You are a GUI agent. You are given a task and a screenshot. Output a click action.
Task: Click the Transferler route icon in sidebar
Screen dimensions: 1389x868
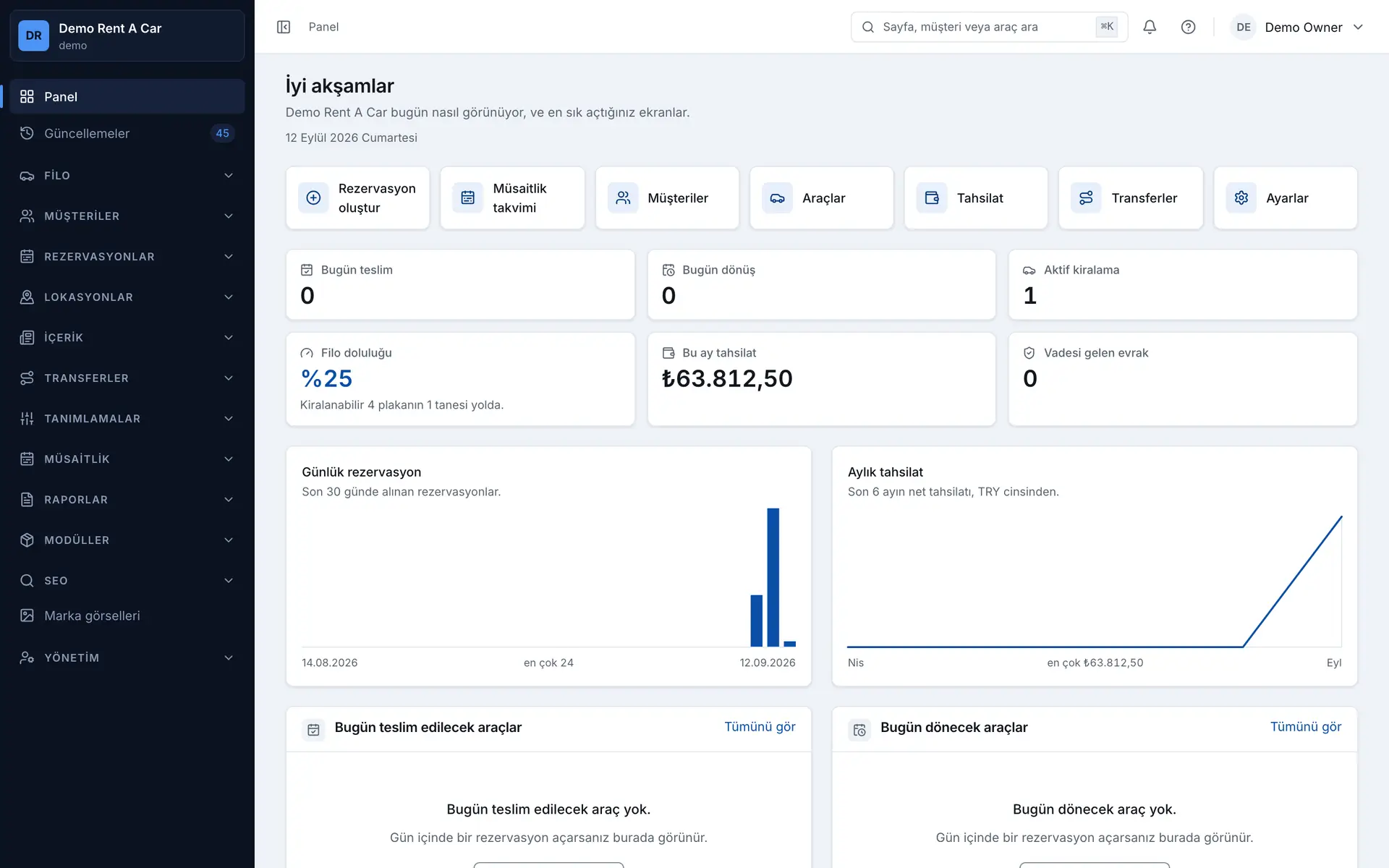27,378
